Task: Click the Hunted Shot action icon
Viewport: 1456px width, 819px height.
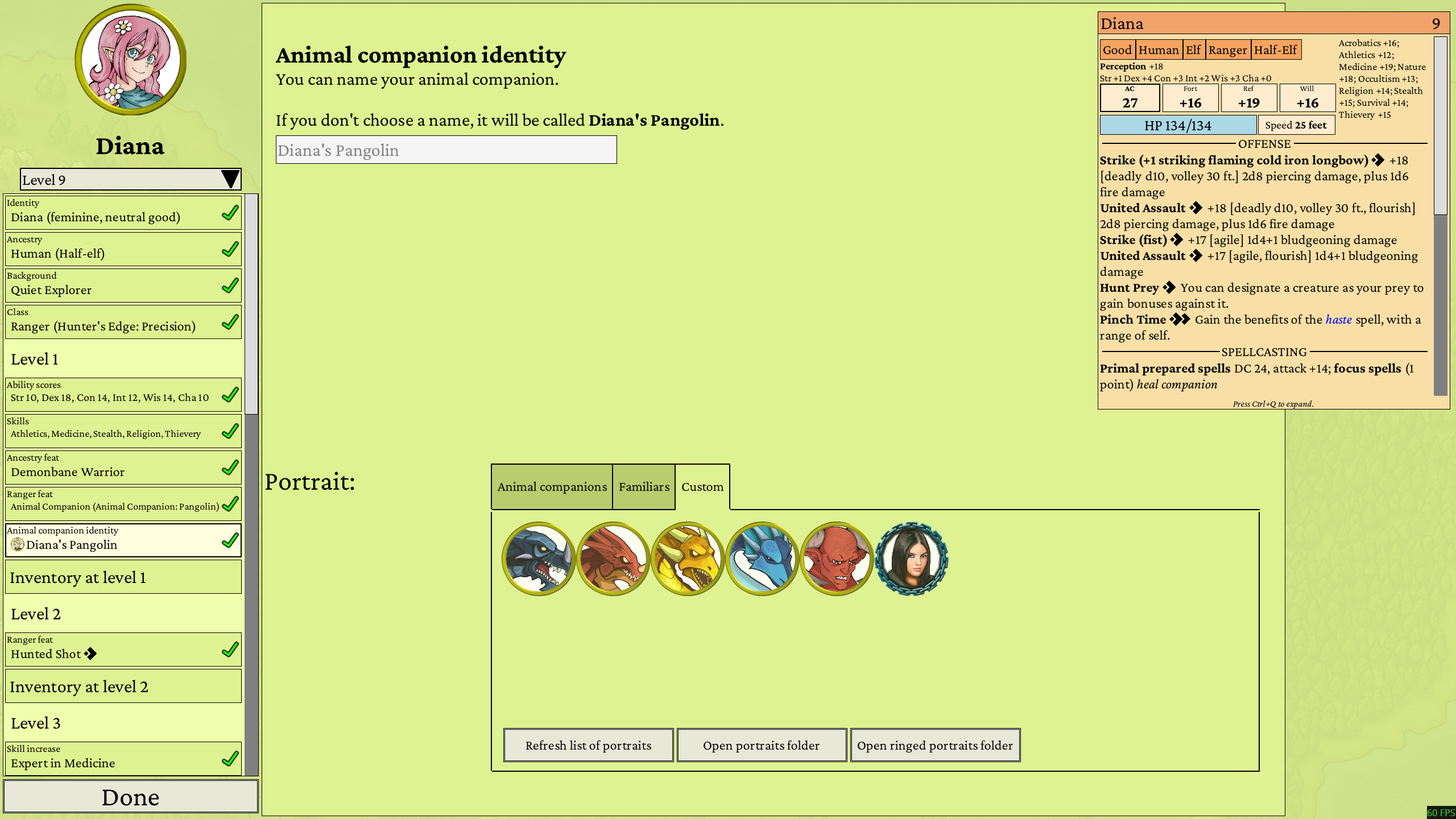Action: [x=90, y=654]
